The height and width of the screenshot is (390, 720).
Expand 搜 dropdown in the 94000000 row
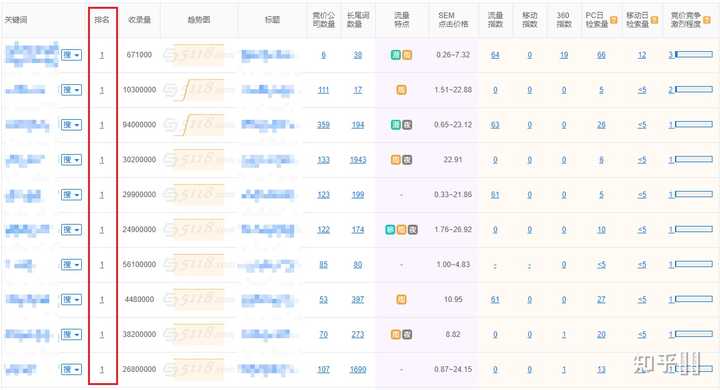coord(72,125)
